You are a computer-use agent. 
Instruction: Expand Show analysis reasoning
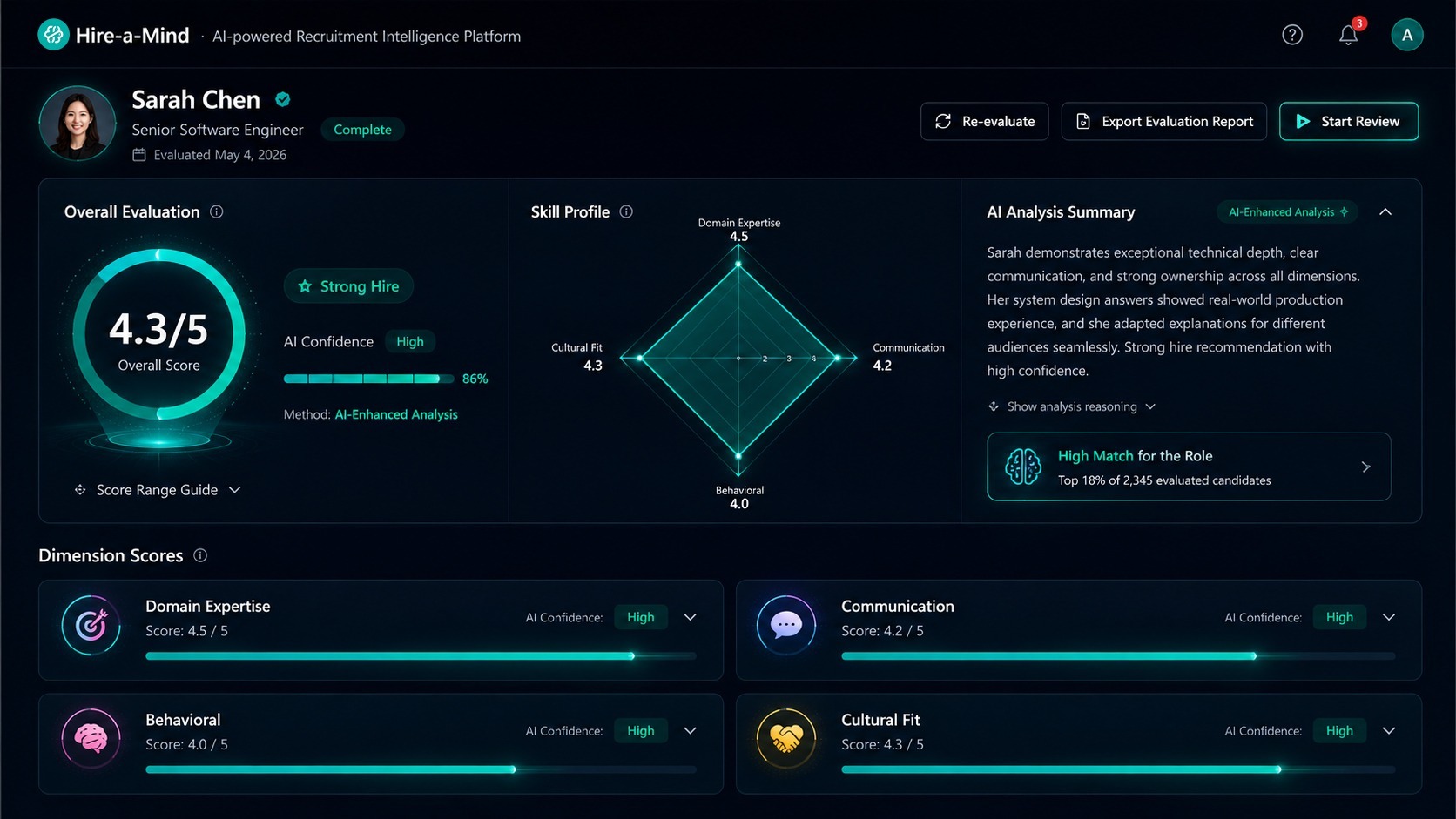1072,406
